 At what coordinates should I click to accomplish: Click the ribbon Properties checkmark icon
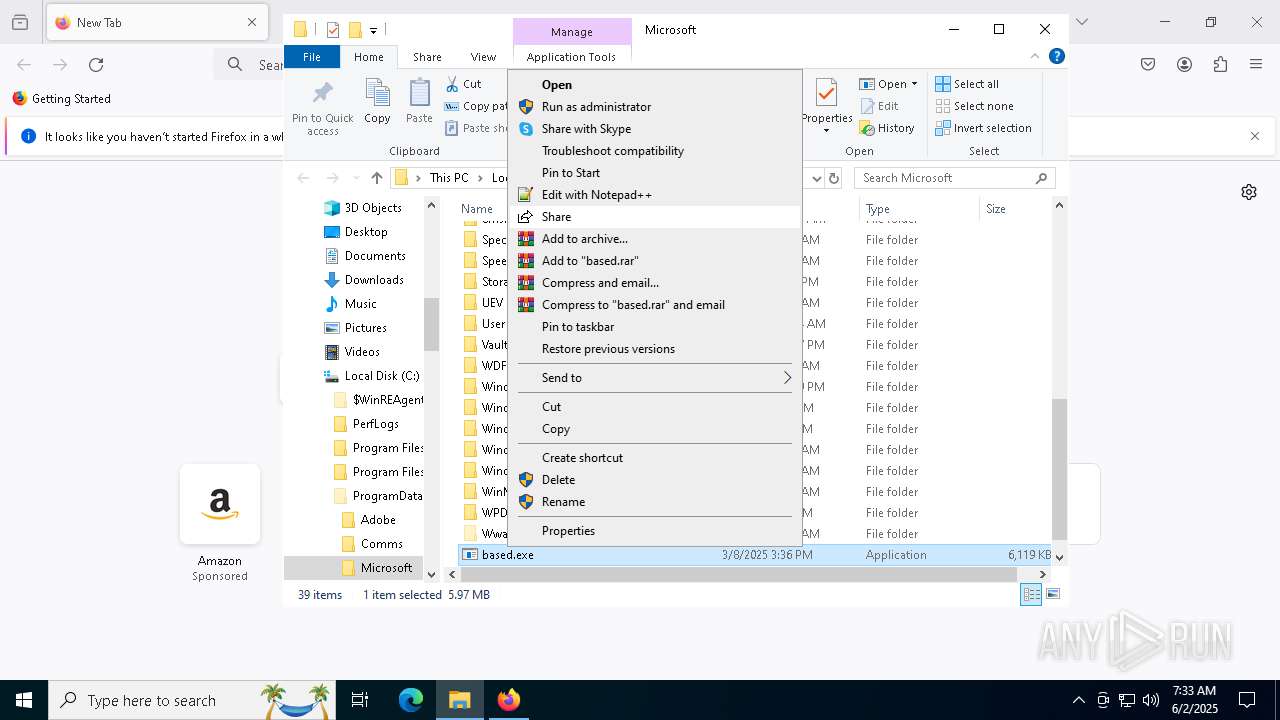pyautogui.click(x=826, y=93)
